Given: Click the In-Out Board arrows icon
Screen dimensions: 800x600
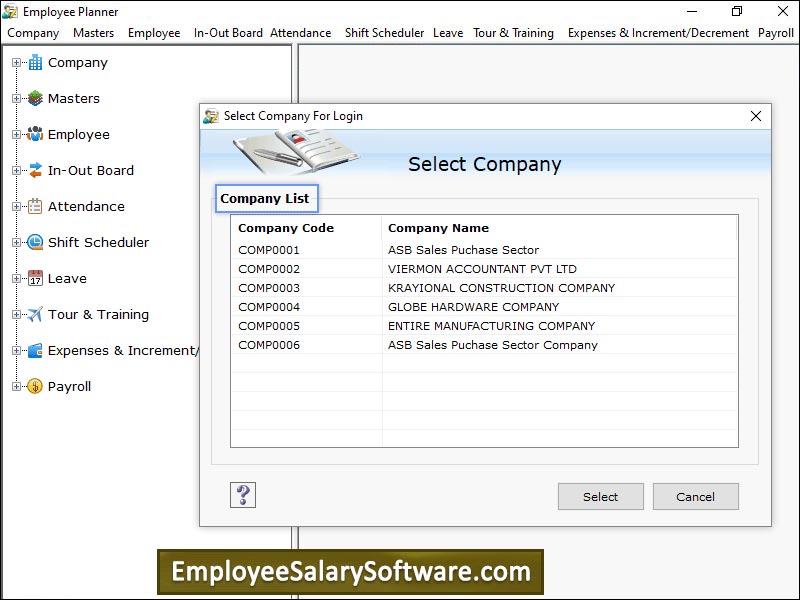Looking at the screenshot, I should tap(35, 170).
